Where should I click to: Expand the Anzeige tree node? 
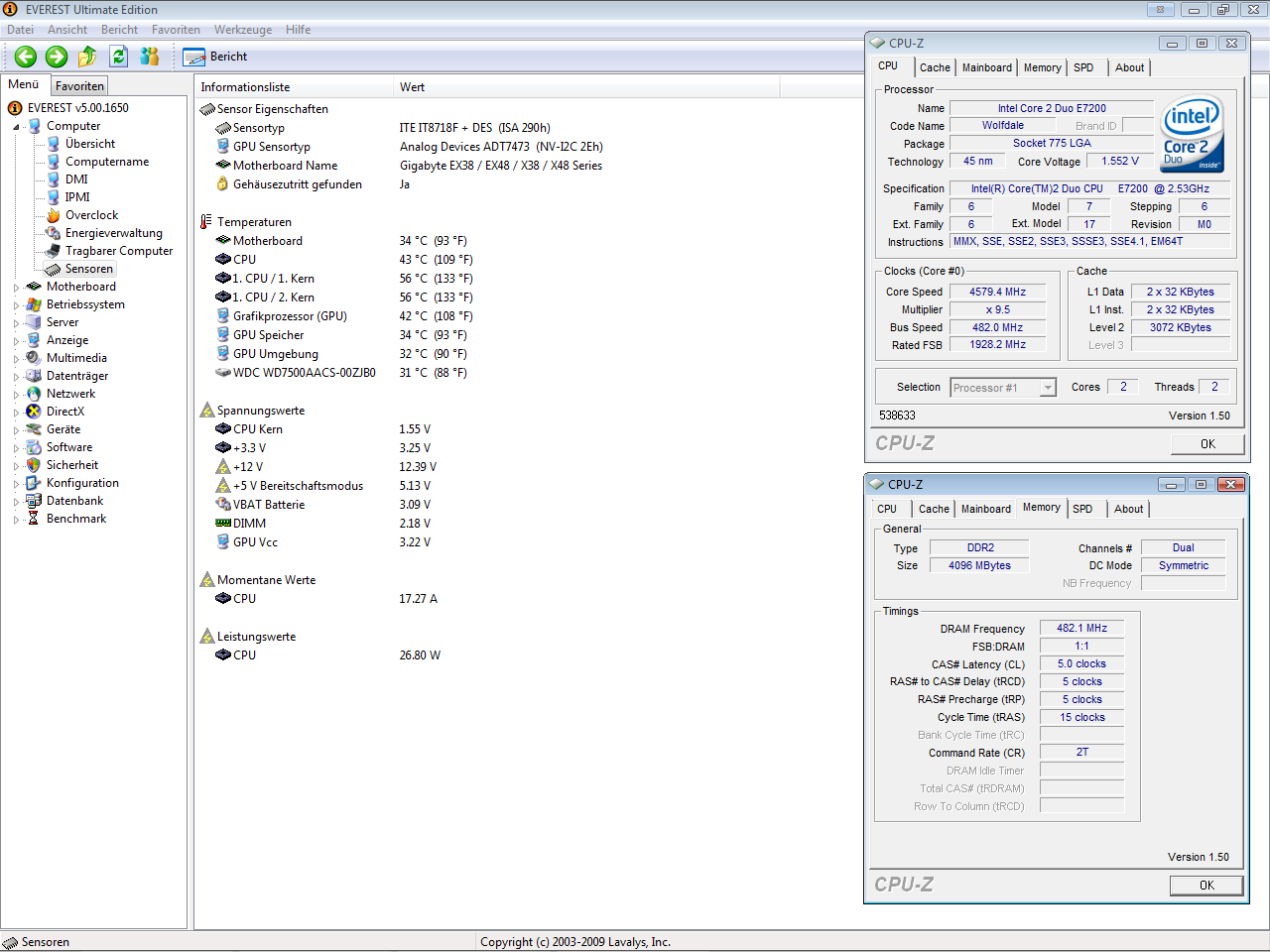16,341
